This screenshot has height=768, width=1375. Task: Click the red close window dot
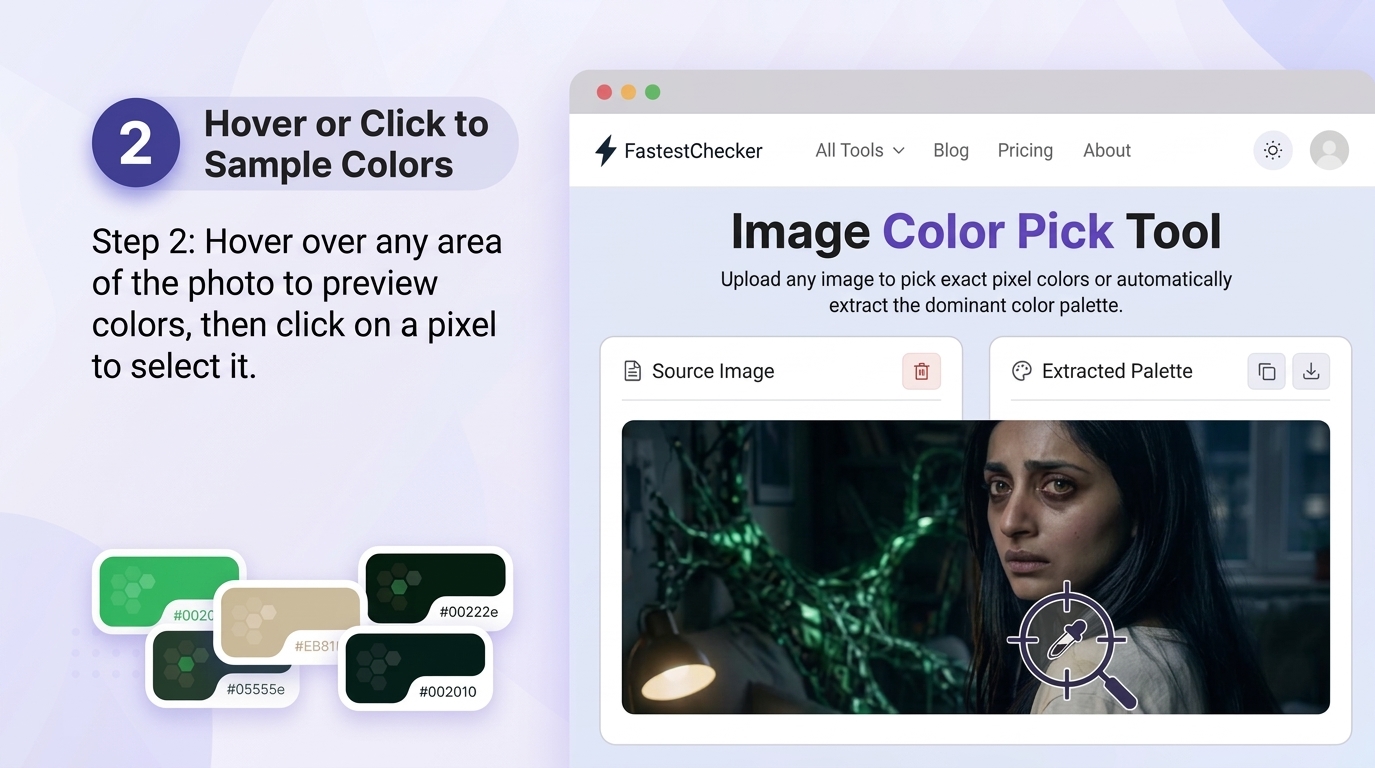[604, 92]
